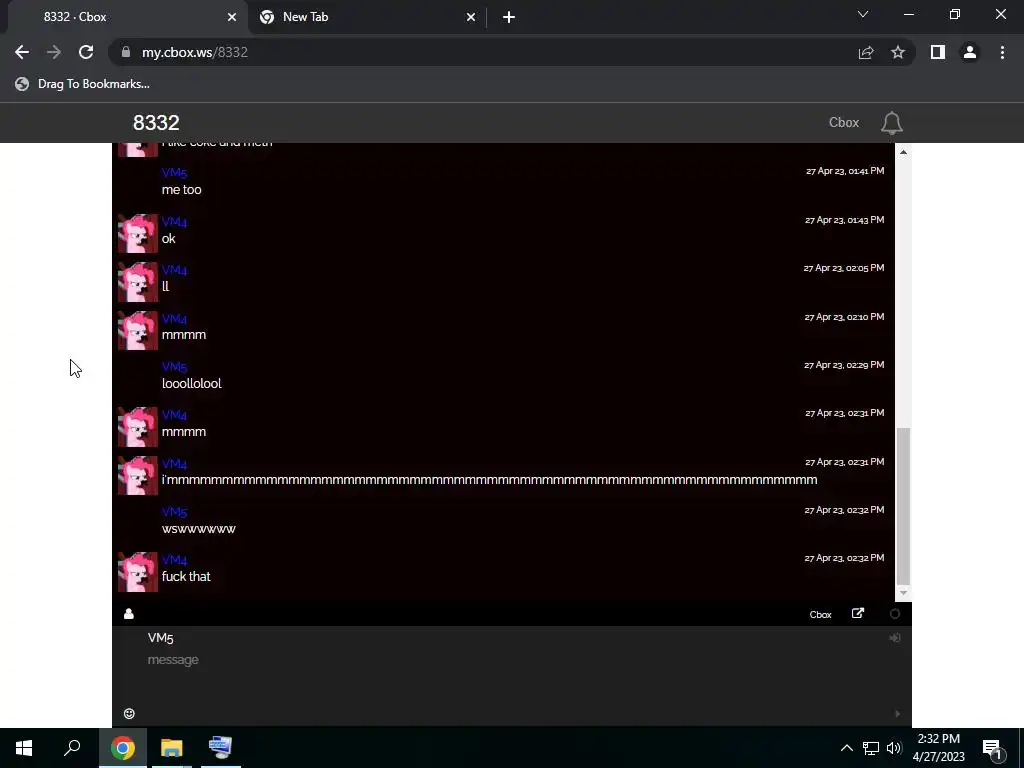Show hidden system tray icons

(846, 748)
